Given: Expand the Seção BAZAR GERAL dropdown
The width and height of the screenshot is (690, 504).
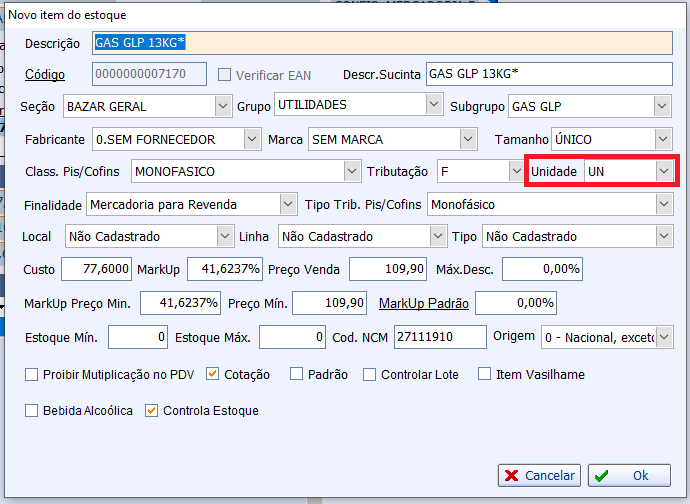Looking at the screenshot, I should pyautogui.click(x=222, y=106).
